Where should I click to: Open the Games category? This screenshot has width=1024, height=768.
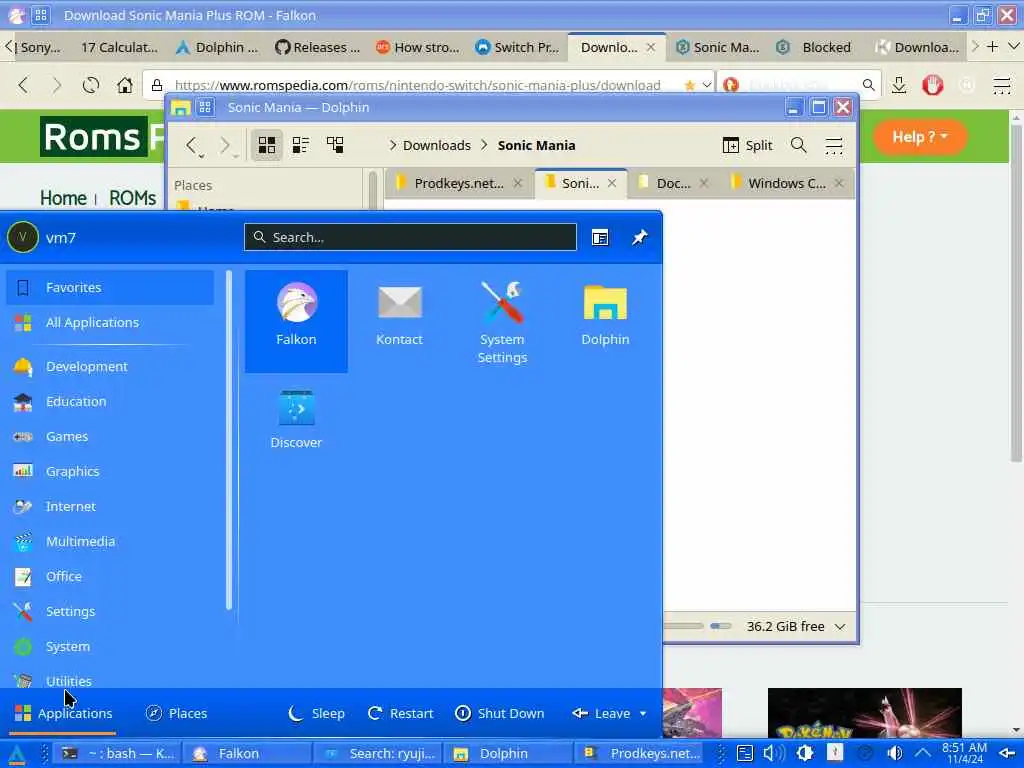pyautogui.click(x=110, y=437)
